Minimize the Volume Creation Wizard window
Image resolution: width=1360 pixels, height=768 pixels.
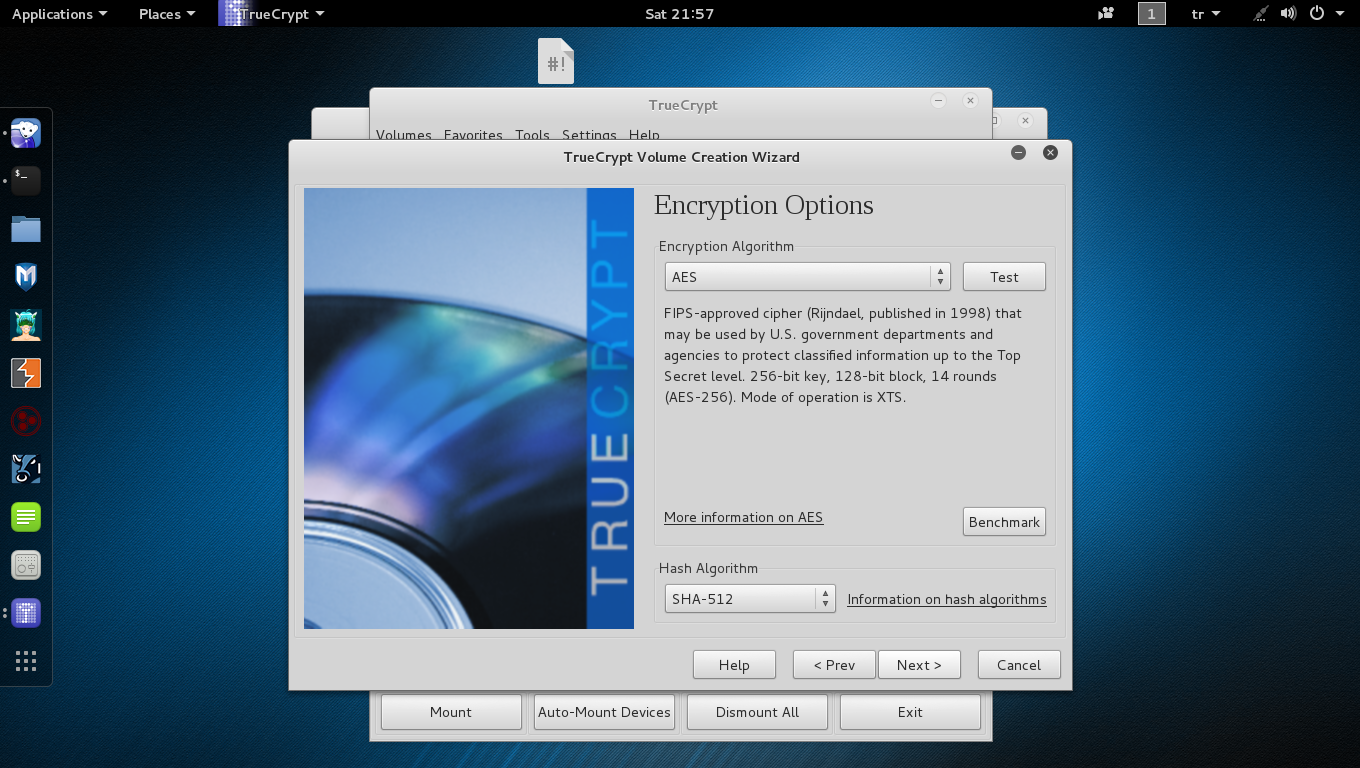click(x=1018, y=153)
